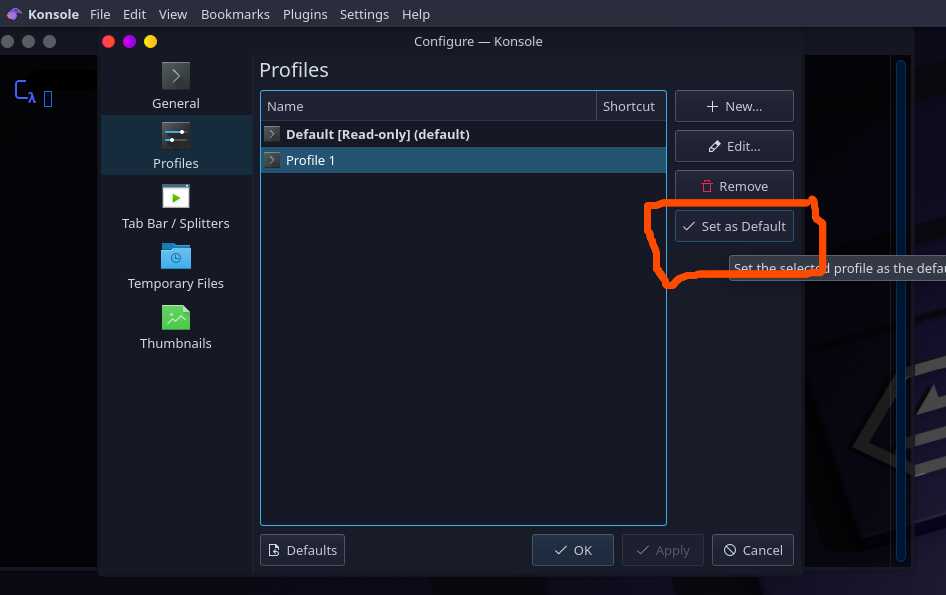Click the Shortcut column header
The image size is (946, 595).
(631, 106)
